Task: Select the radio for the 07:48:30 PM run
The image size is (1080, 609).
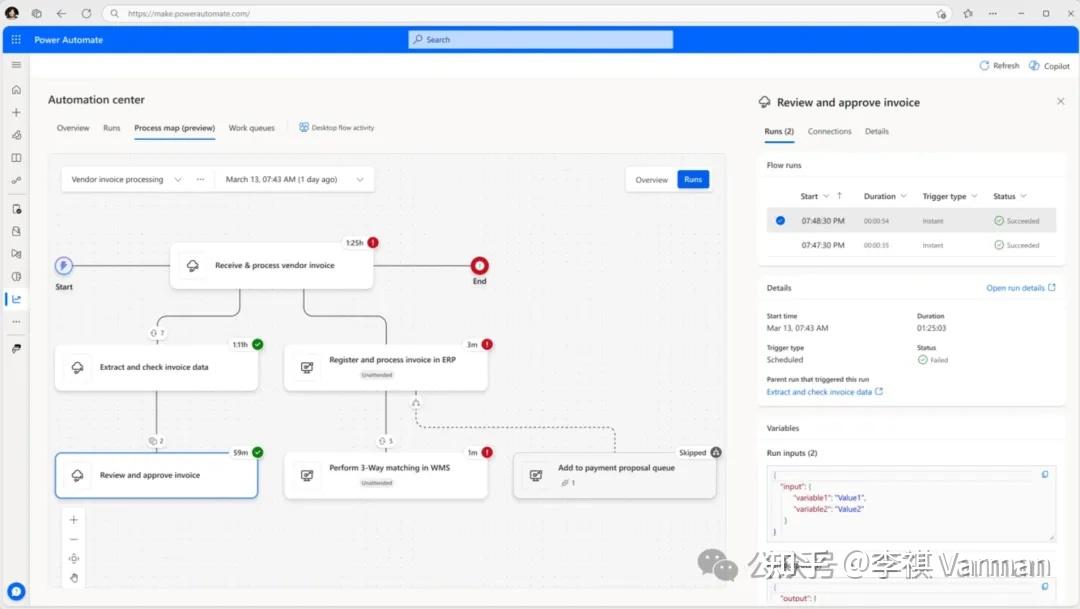Action: pyautogui.click(x=780, y=220)
